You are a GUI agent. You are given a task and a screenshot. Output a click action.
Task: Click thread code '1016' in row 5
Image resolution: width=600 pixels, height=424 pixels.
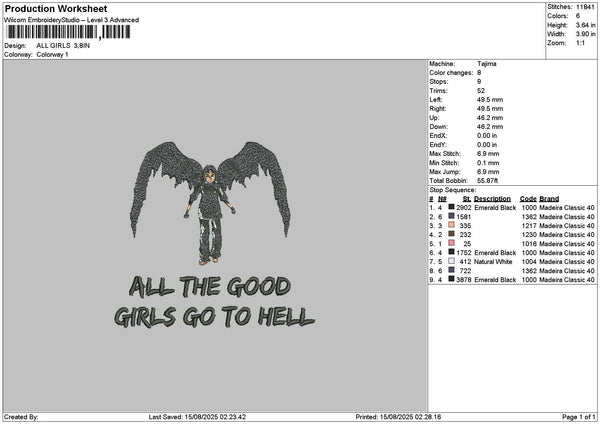coord(529,244)
